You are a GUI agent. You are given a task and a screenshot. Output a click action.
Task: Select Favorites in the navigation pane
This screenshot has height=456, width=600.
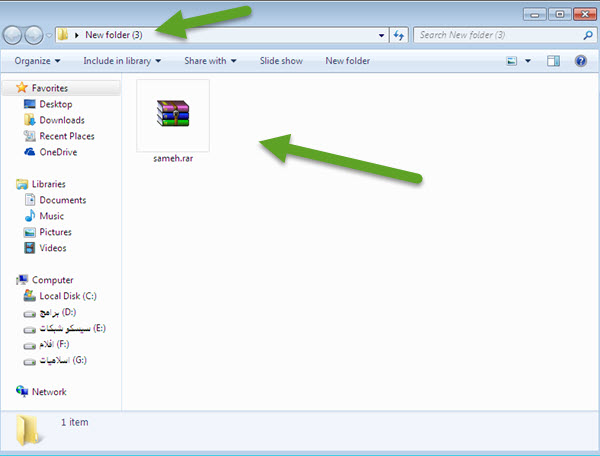[x=50, y=88]
